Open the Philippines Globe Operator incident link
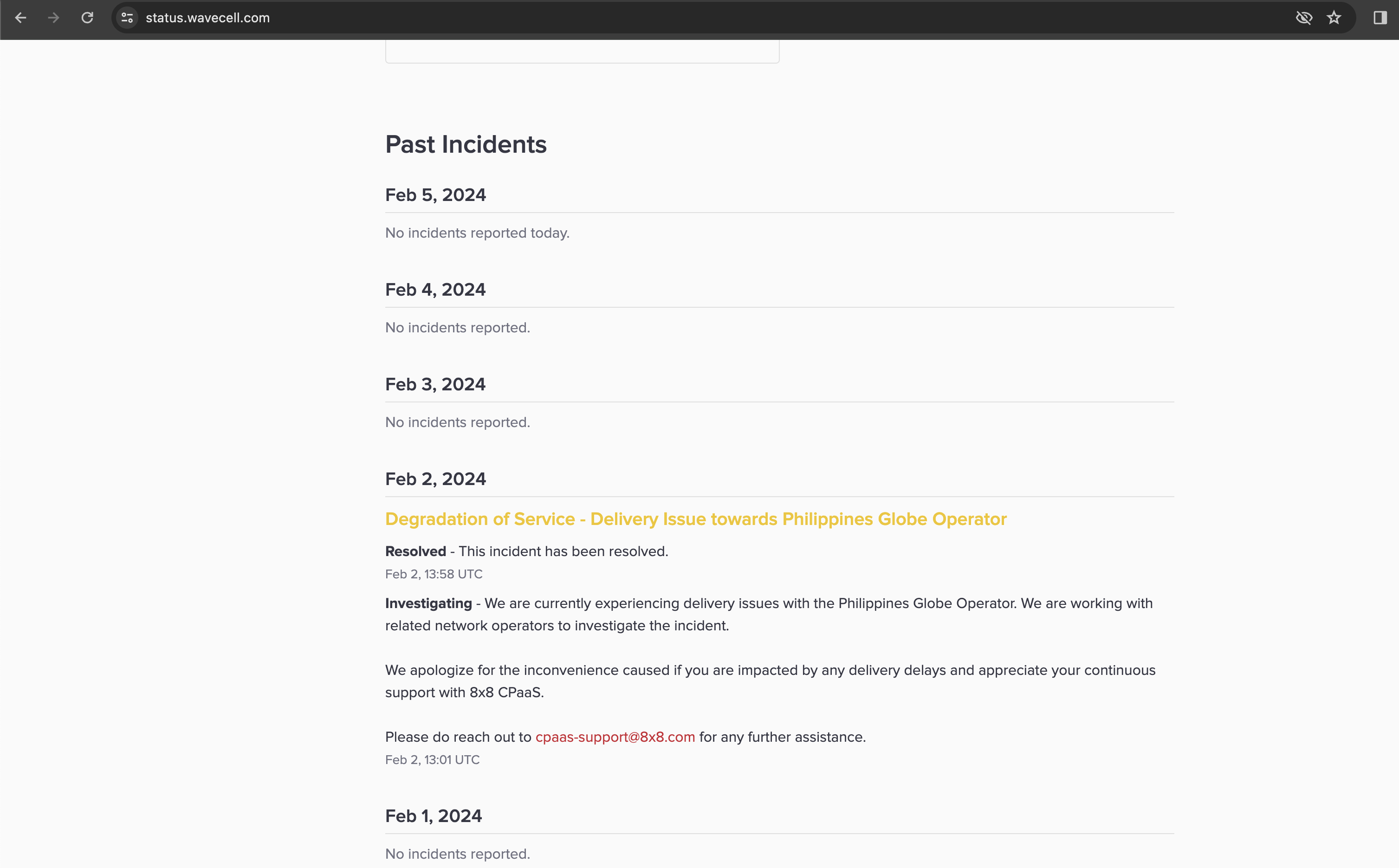 click(696, 519)
